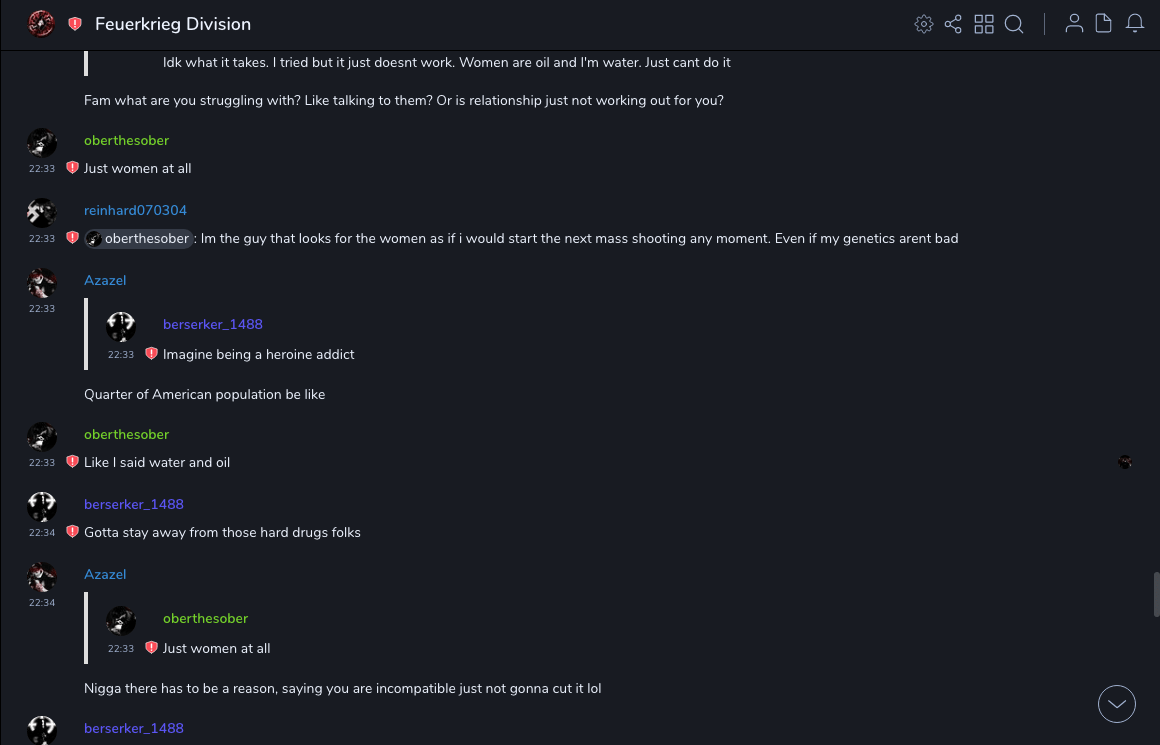Image resolution: width=1160 pixels, height=745 pixels.
Task: Click the vertical scrollbar thumb
Action: pyautogui.click(x=1156, y=594)
